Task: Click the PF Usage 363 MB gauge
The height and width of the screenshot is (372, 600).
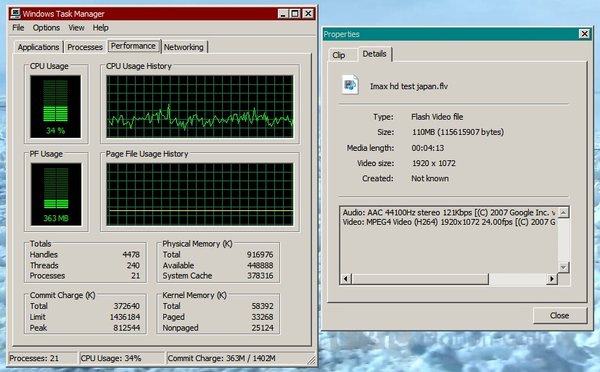Action: coord(56,194)
